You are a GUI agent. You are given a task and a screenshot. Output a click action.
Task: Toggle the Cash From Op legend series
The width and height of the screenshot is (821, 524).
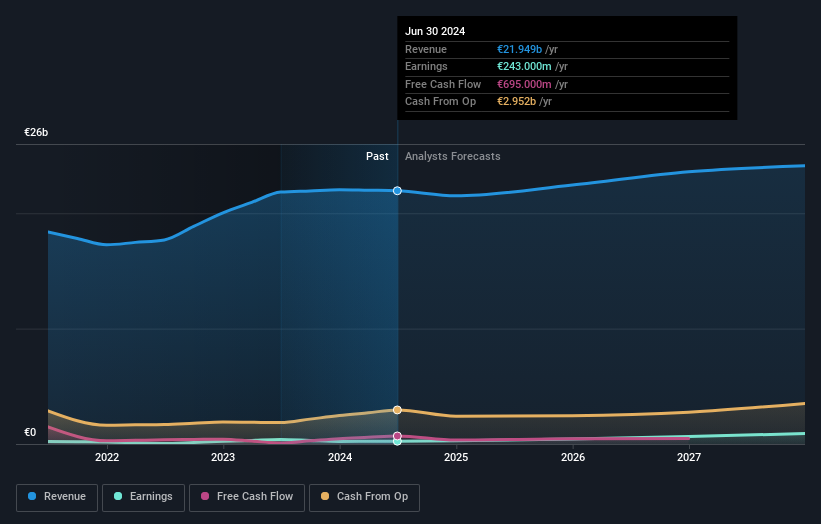[x=364, y=497]
